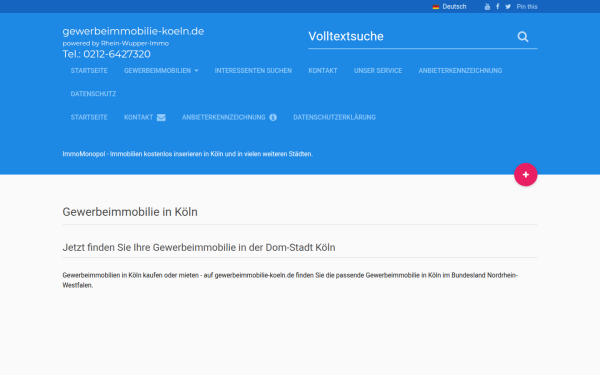Click the Pin this link
Viewport: 600px width, 375px height.
tap(527, 7)
